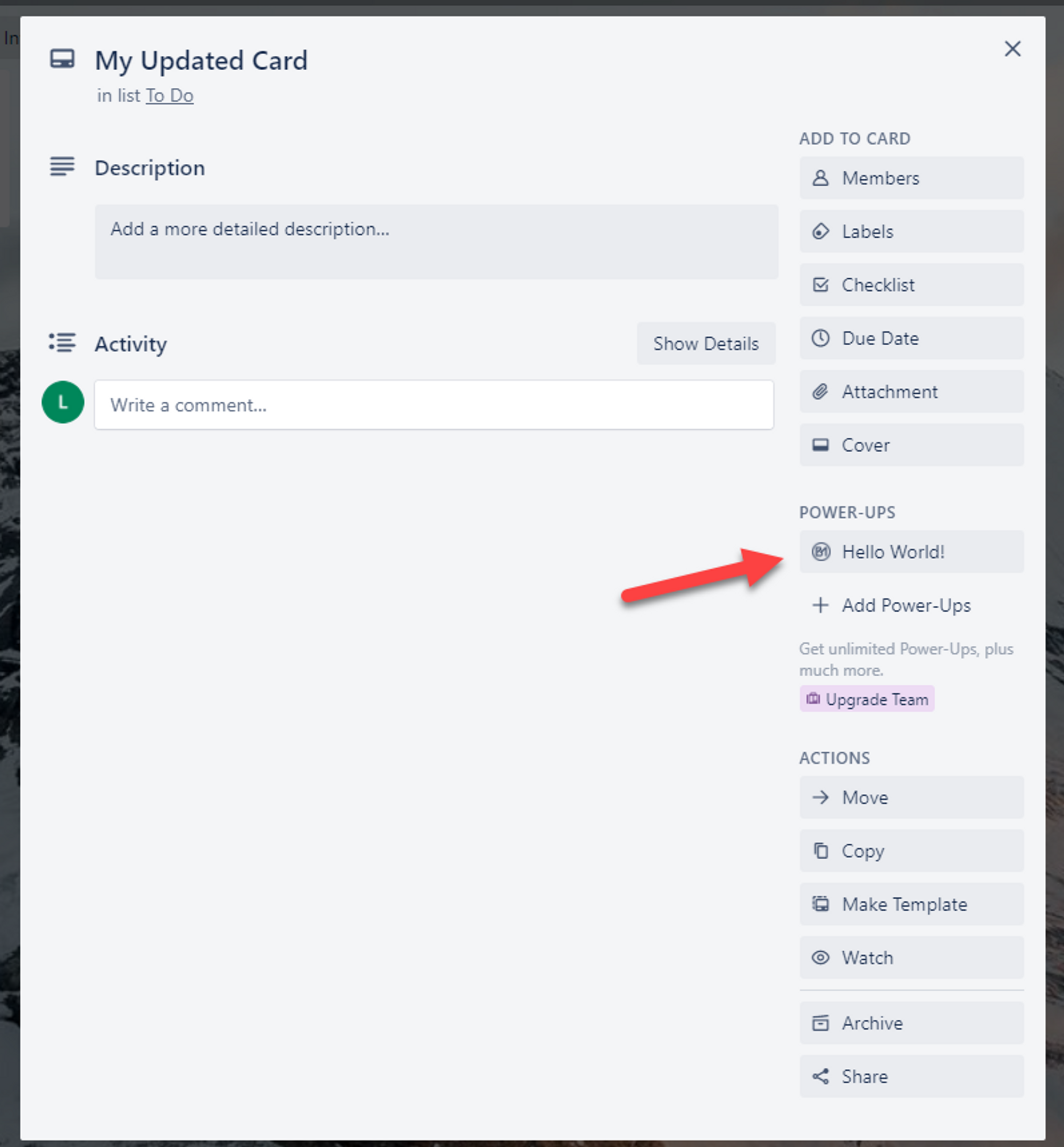This screenshot has width=1064, height=1147.
Task: Open the Checklist panel
Action: click(912, 284)
